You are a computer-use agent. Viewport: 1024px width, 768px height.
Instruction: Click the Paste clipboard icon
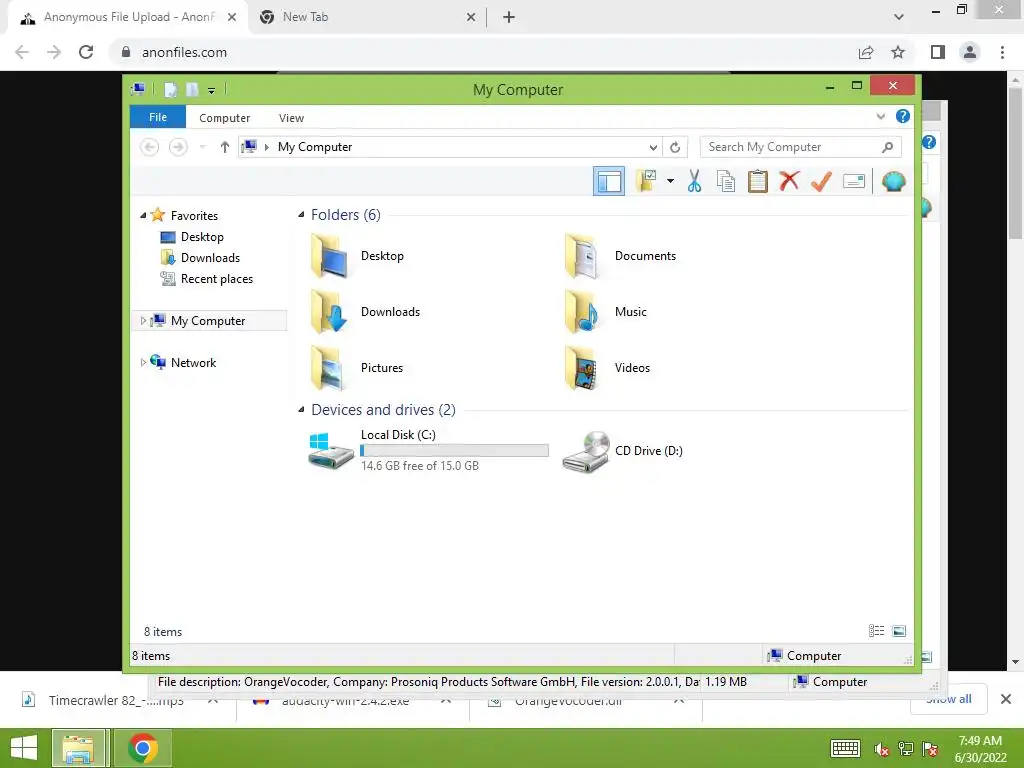click(758, 181)
